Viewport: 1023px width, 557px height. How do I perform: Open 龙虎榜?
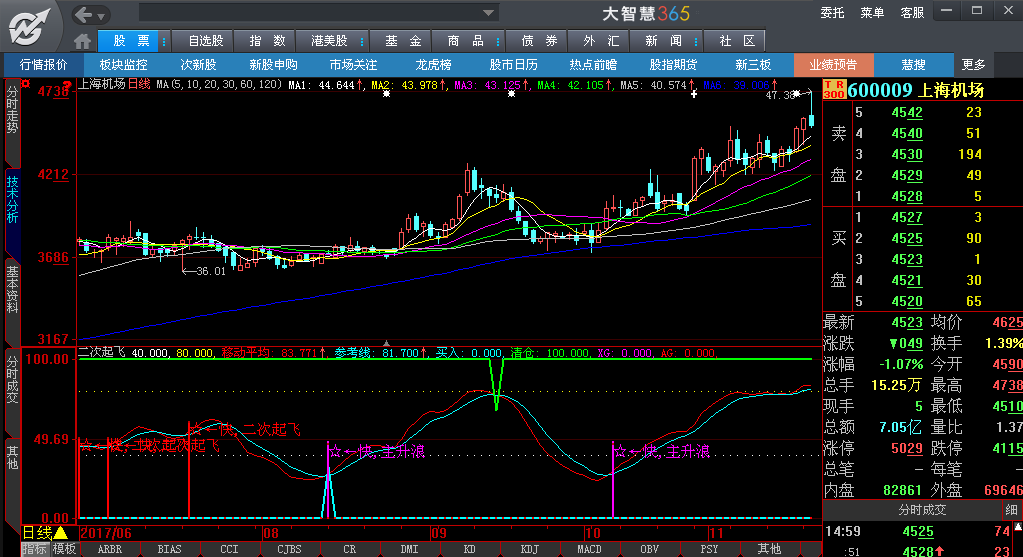433,65
